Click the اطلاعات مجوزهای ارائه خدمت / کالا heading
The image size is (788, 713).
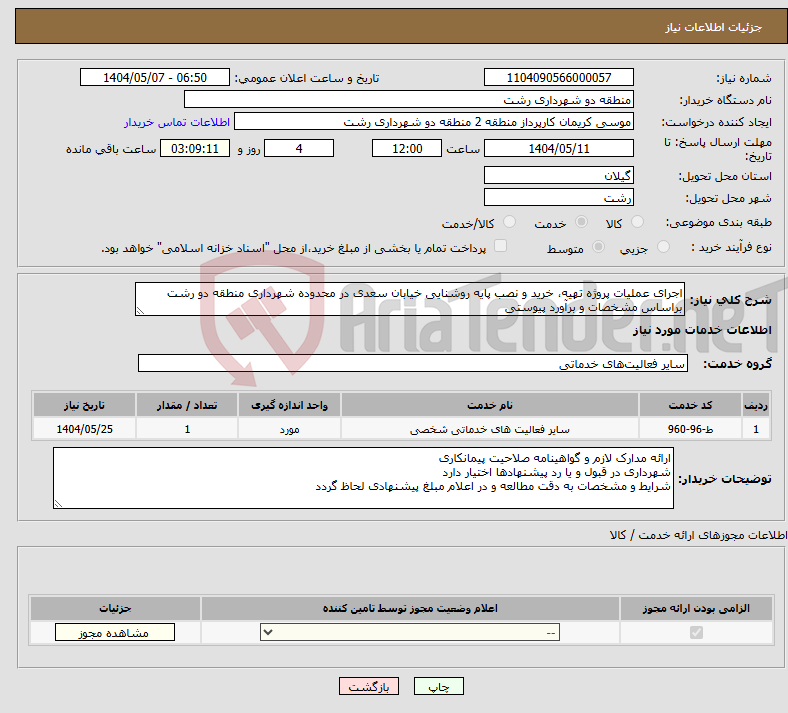[x=699, y=535]
